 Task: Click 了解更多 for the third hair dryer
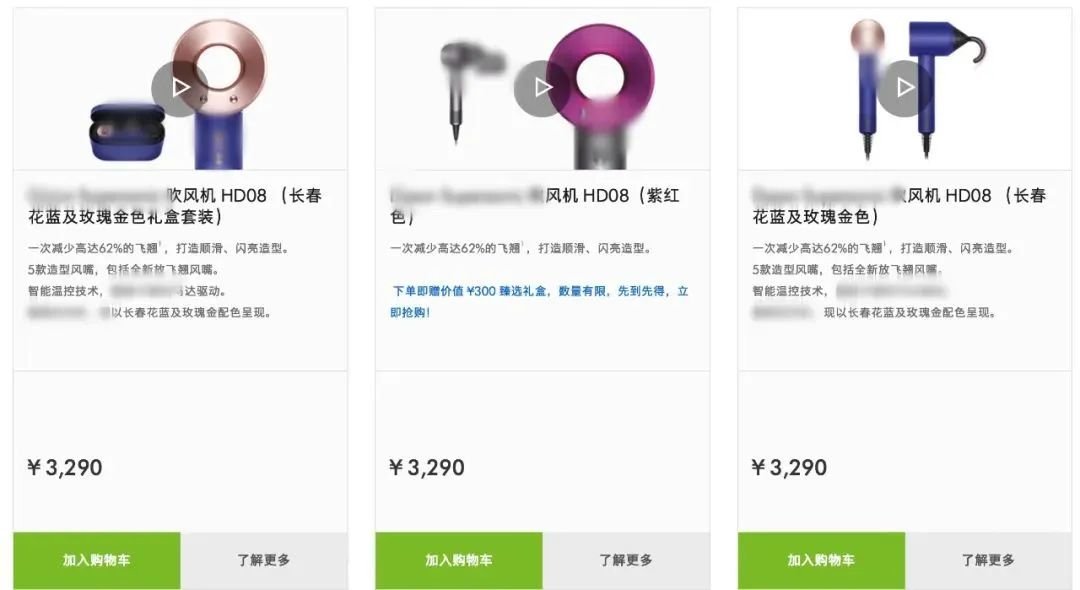point(988,560)
